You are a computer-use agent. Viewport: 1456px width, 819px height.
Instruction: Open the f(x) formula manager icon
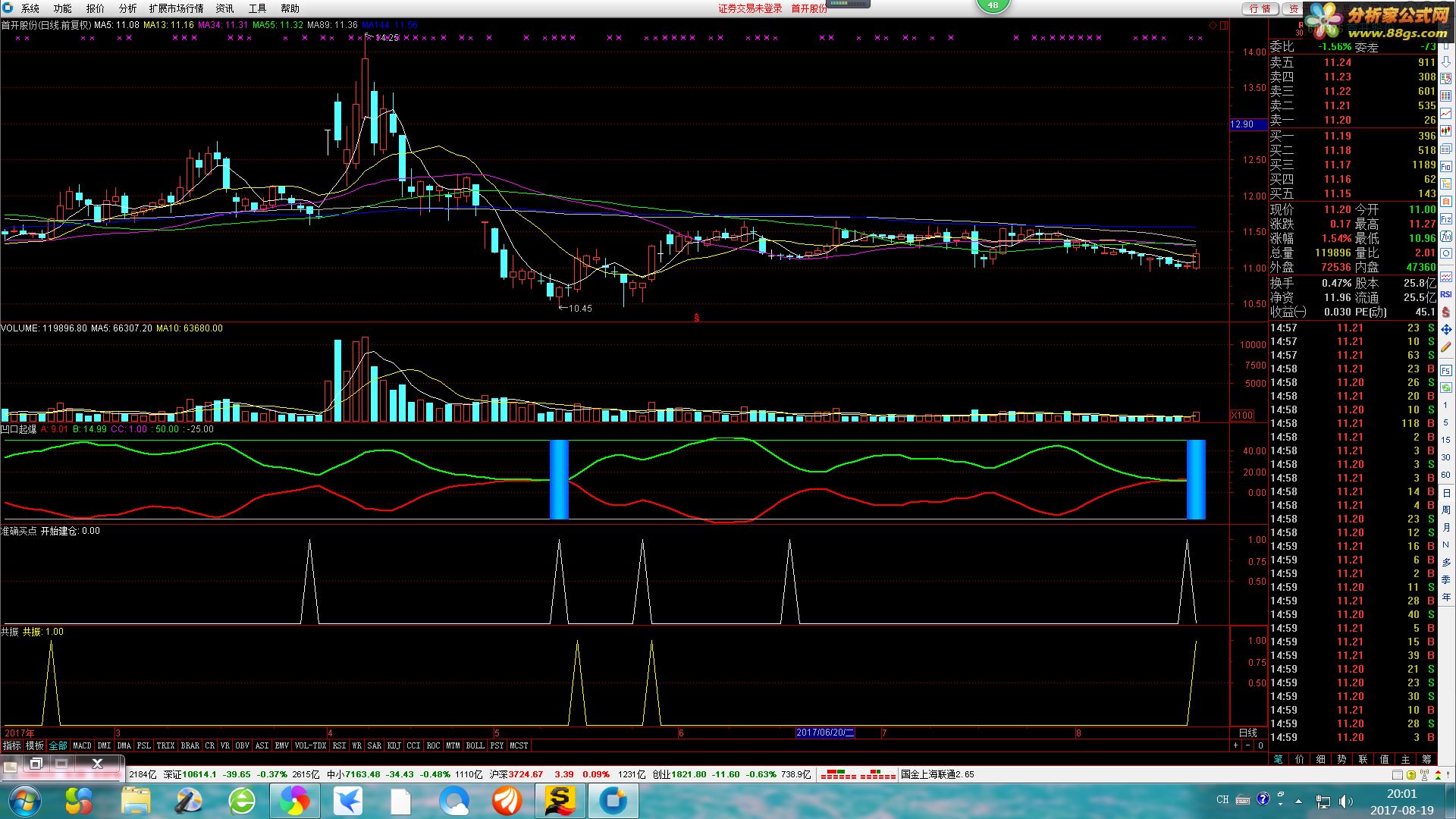1446,236
